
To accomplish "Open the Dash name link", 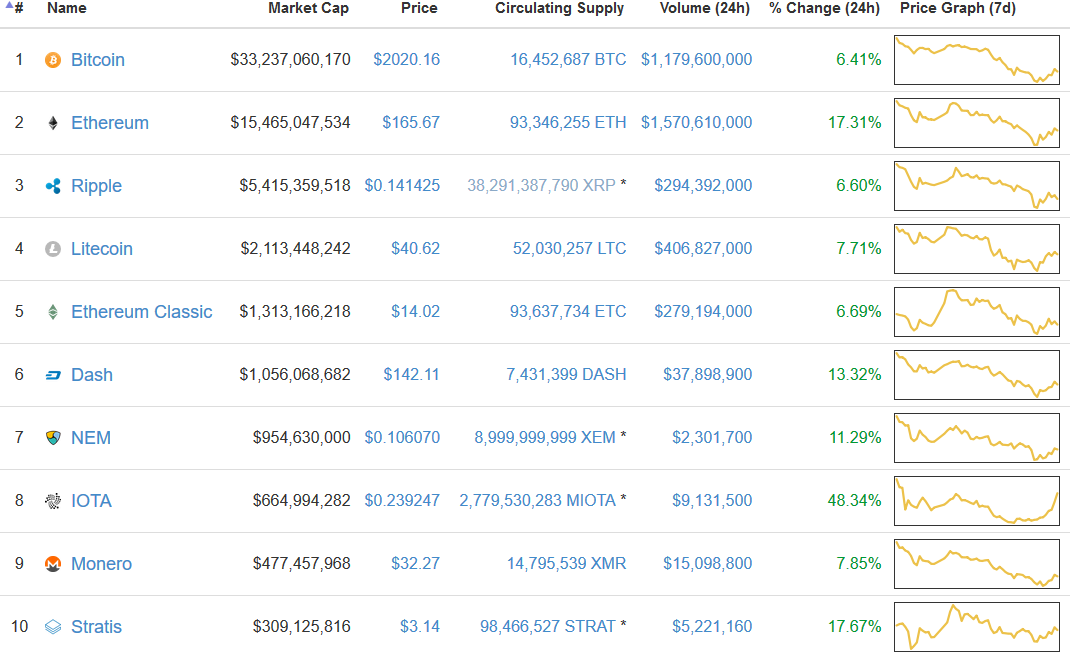I will 92,375.
